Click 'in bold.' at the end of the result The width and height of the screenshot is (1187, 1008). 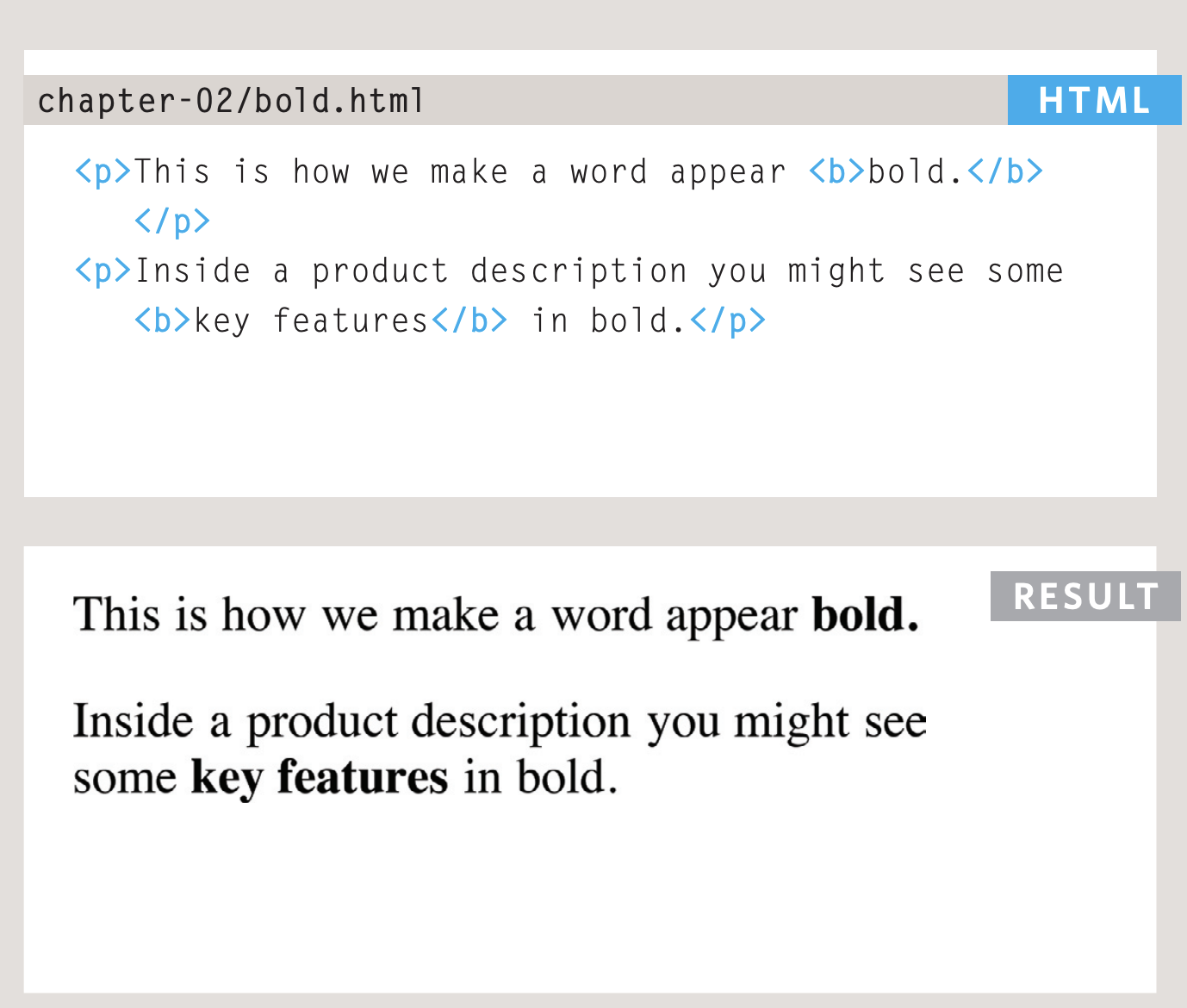540,777
